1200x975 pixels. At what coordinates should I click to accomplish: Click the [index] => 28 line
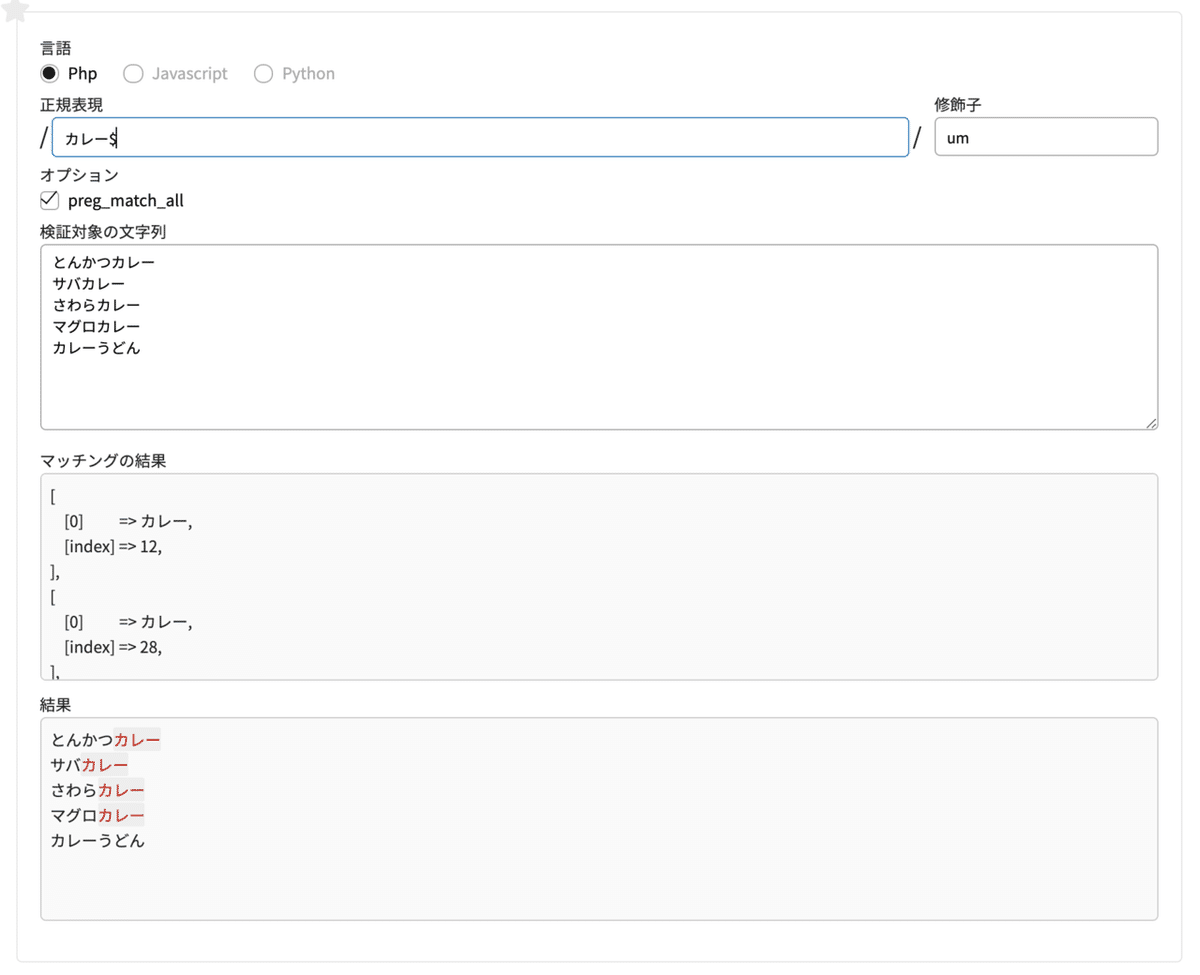tap(113, 647)
